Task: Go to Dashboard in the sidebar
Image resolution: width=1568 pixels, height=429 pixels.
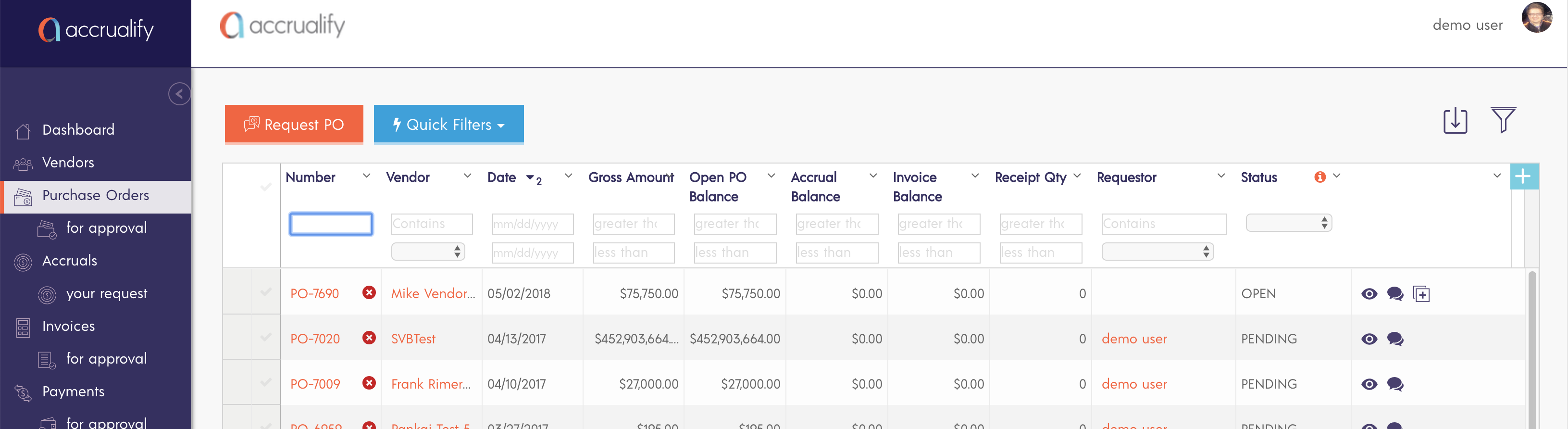Action: [78, 130]
